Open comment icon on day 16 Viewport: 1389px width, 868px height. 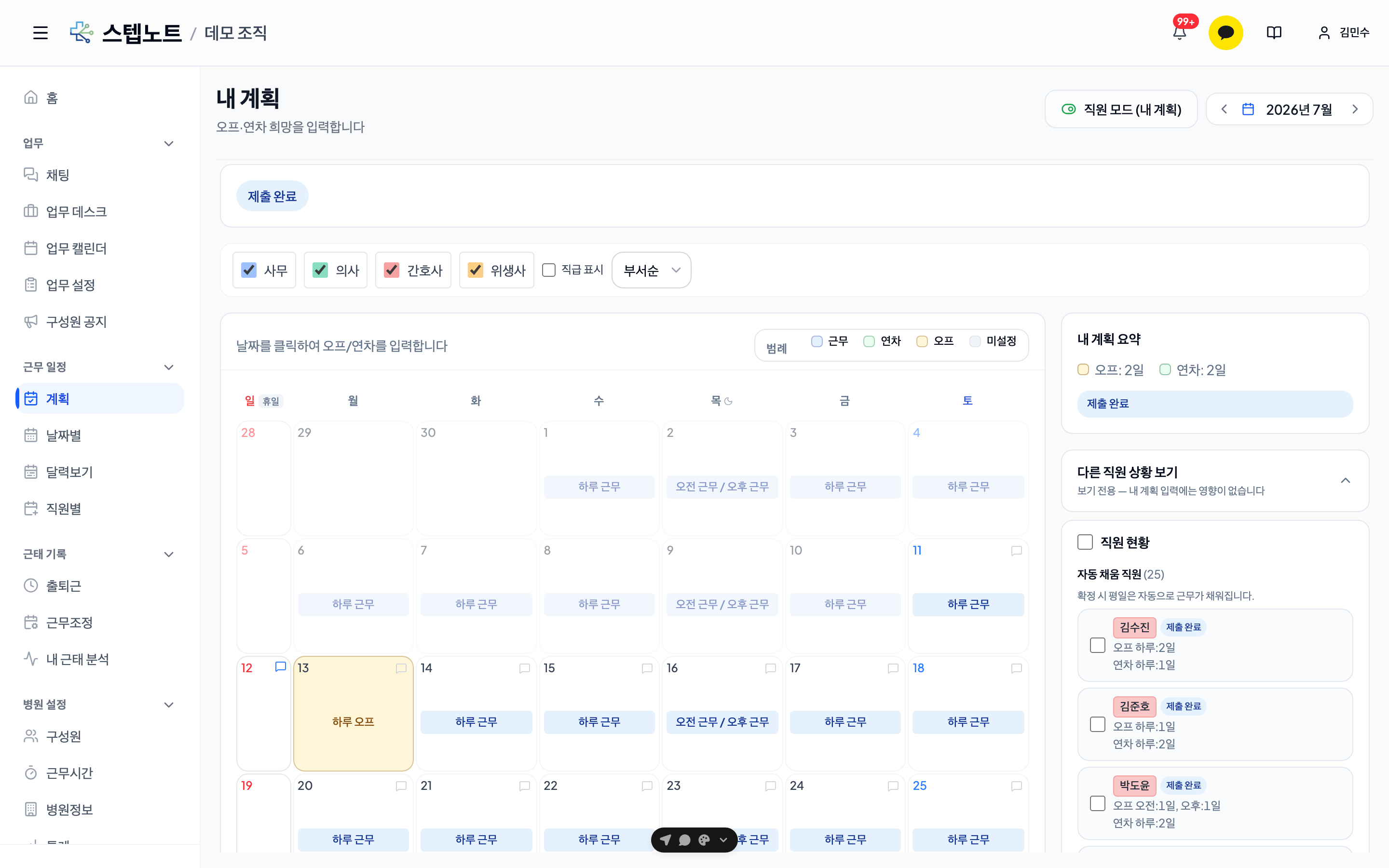click(771, 668)
